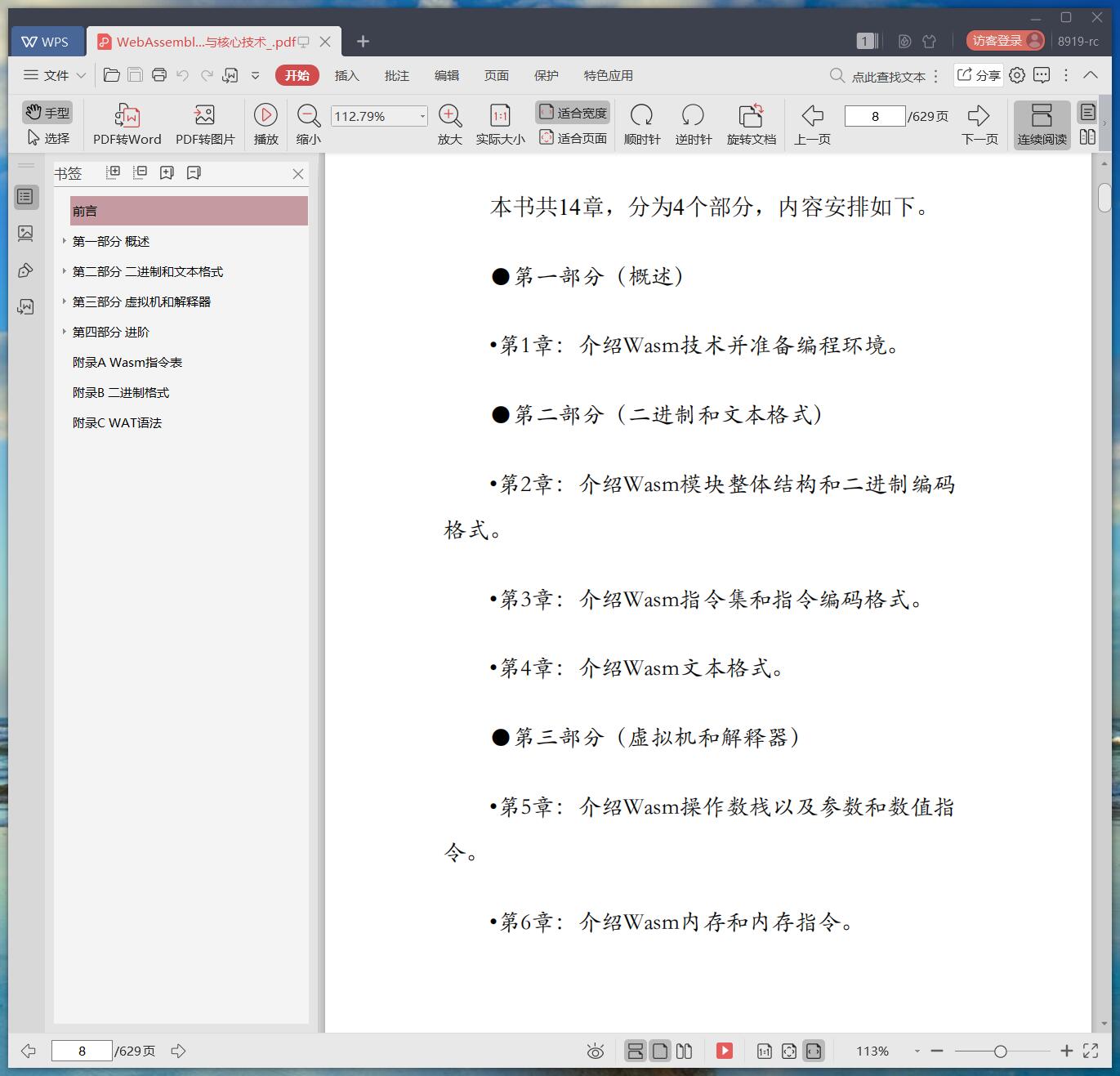1120x1076 pixels.
Task: Convert PDF to Word using PDF转Word
Action: [127, 124]
